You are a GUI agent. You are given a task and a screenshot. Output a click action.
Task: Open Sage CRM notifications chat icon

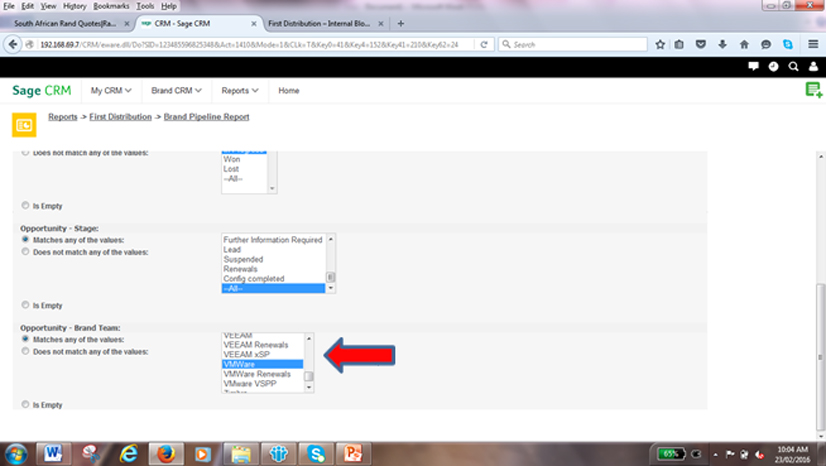[x=753, y=66]
